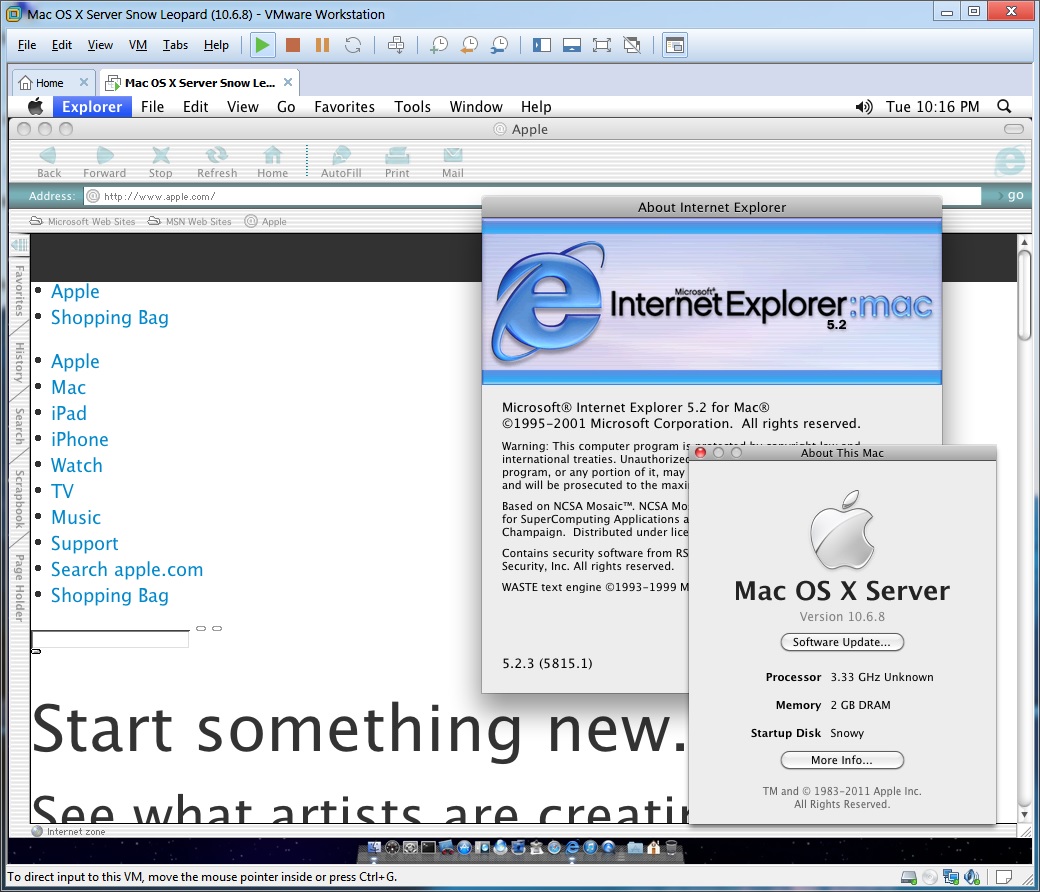1040x892 pixels.
Task: Open the App Store icon in the Dock
Action: click(464, 848)
